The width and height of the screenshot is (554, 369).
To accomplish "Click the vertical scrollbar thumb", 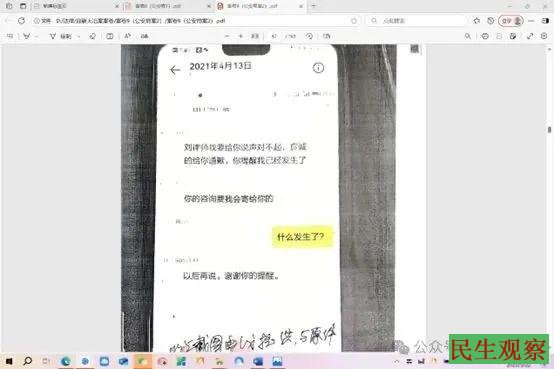I will [x=549, y=130].
